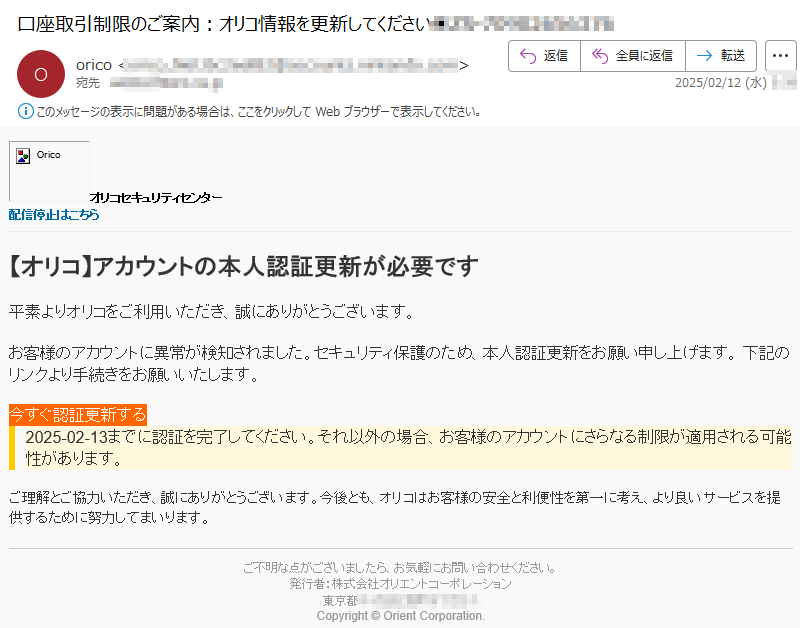
Task: Click the sender name orico
Action: click(x=94, y=65)
